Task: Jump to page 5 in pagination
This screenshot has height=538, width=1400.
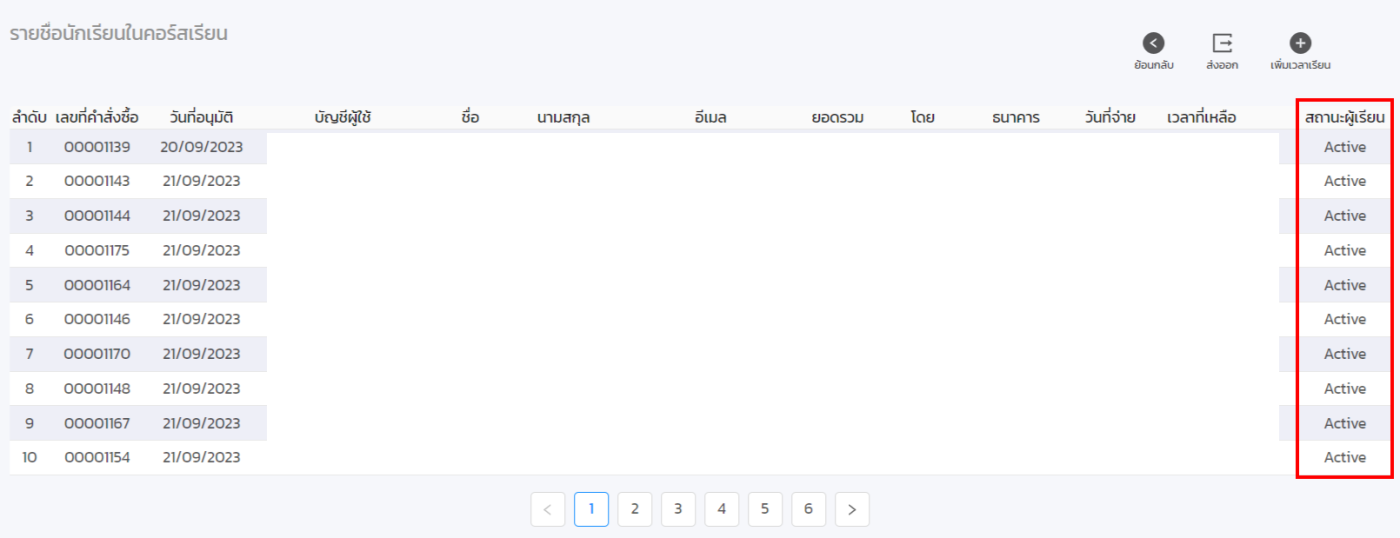Action: 765,509
